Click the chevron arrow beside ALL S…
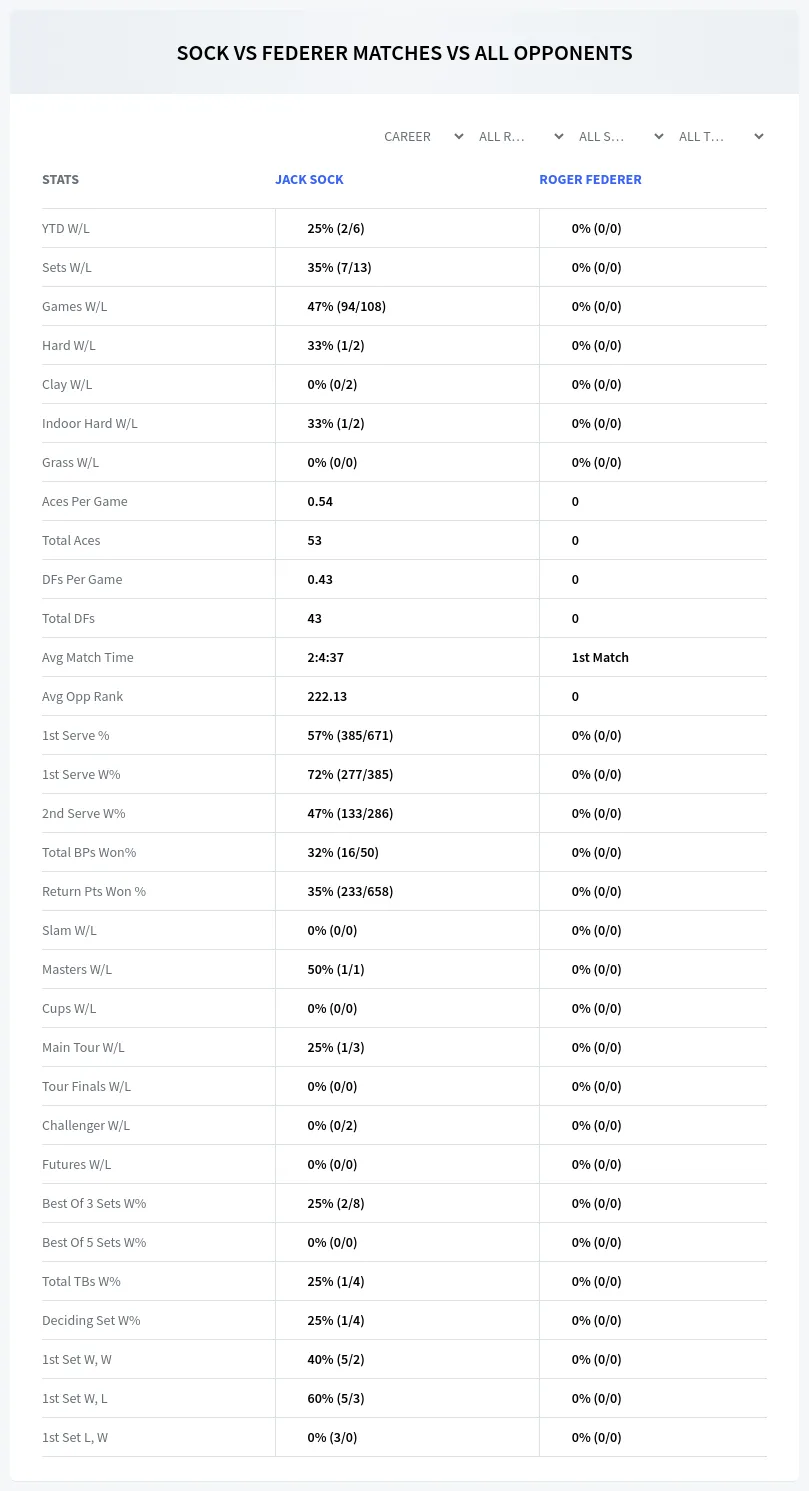The image size is (809, 1491). pos(658,136)
